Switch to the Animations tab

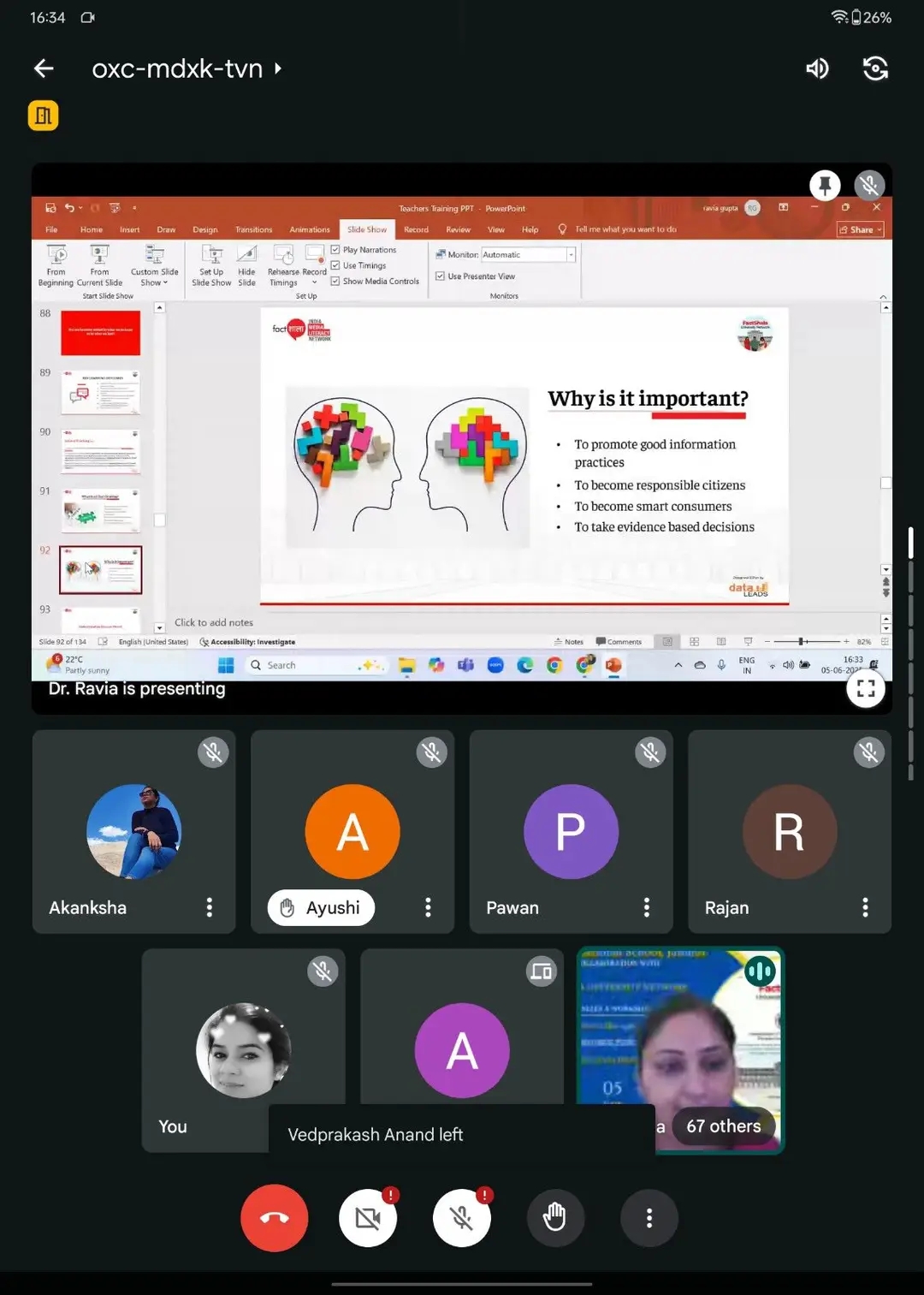click(310, 229)
